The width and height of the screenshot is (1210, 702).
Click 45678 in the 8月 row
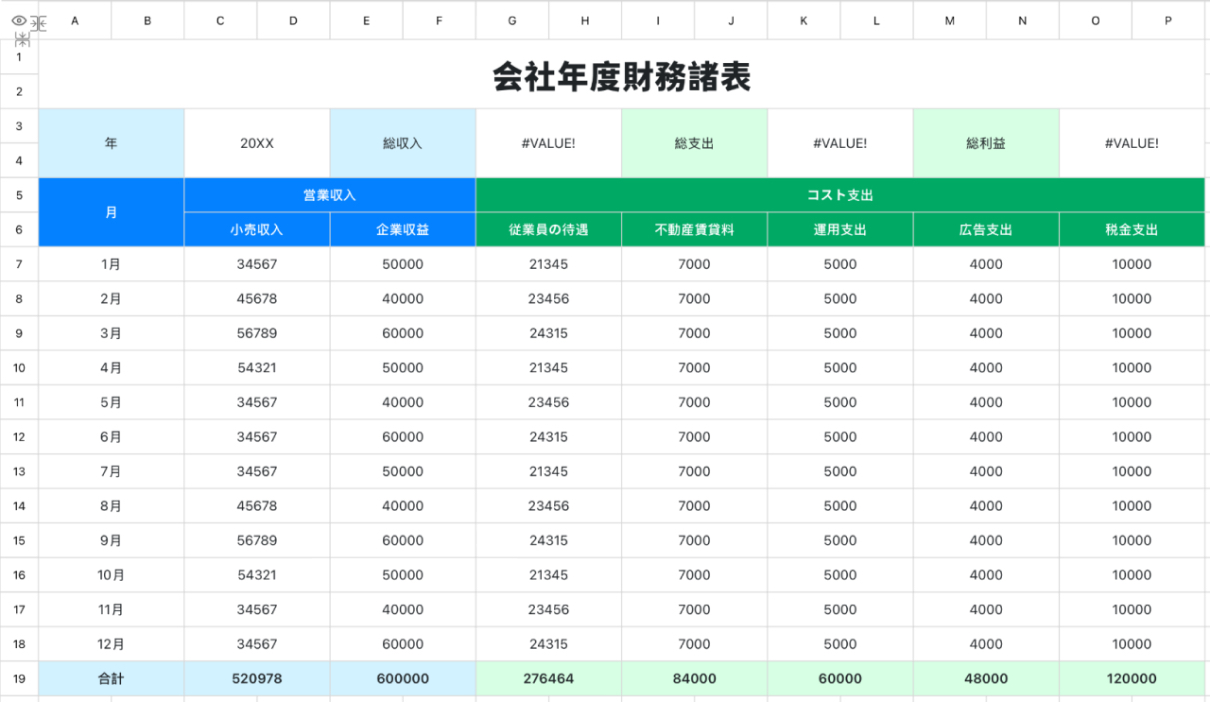257,506
